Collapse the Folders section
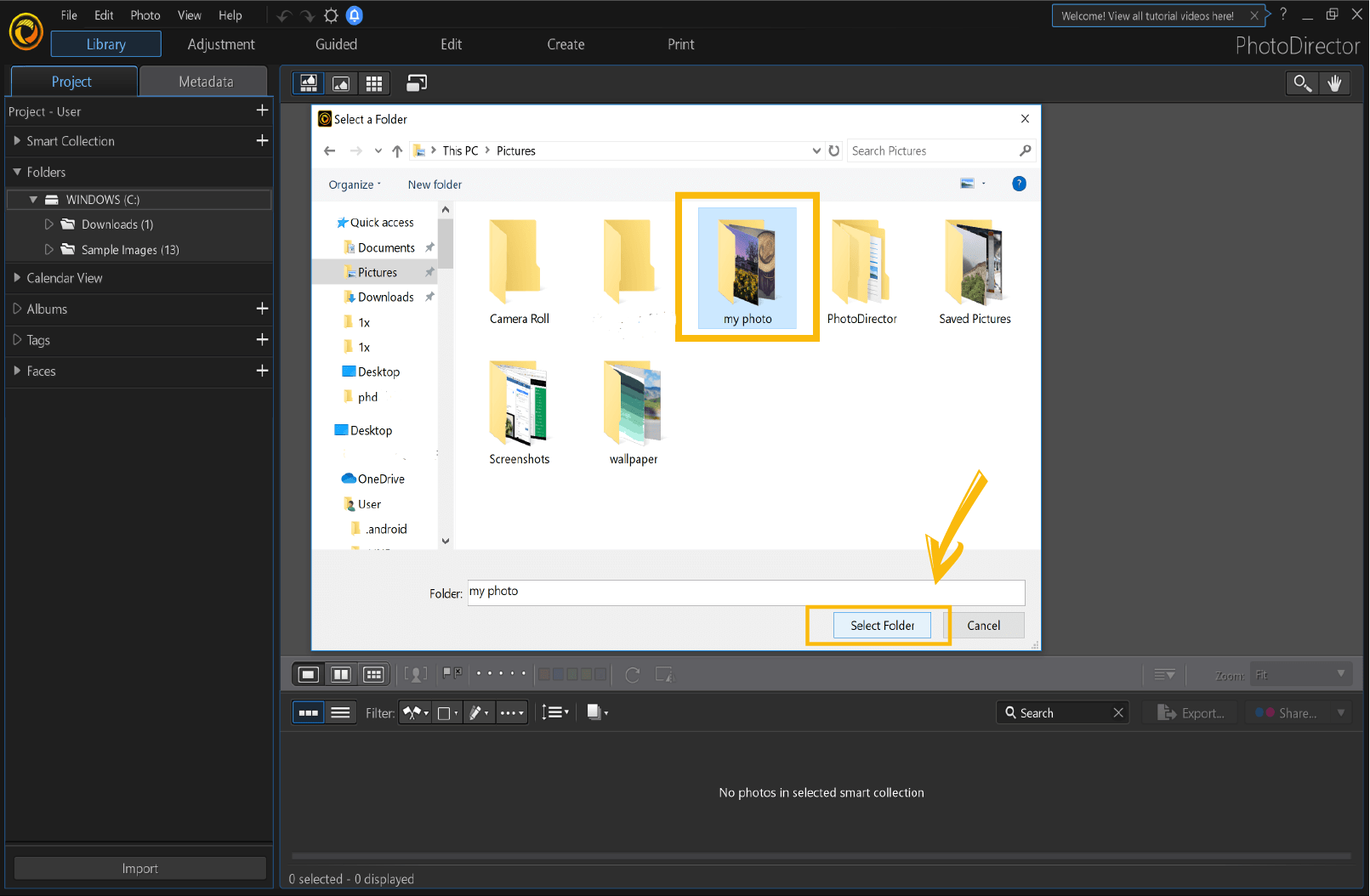This screenshot has height=896, width=1370. coord(18,172)
